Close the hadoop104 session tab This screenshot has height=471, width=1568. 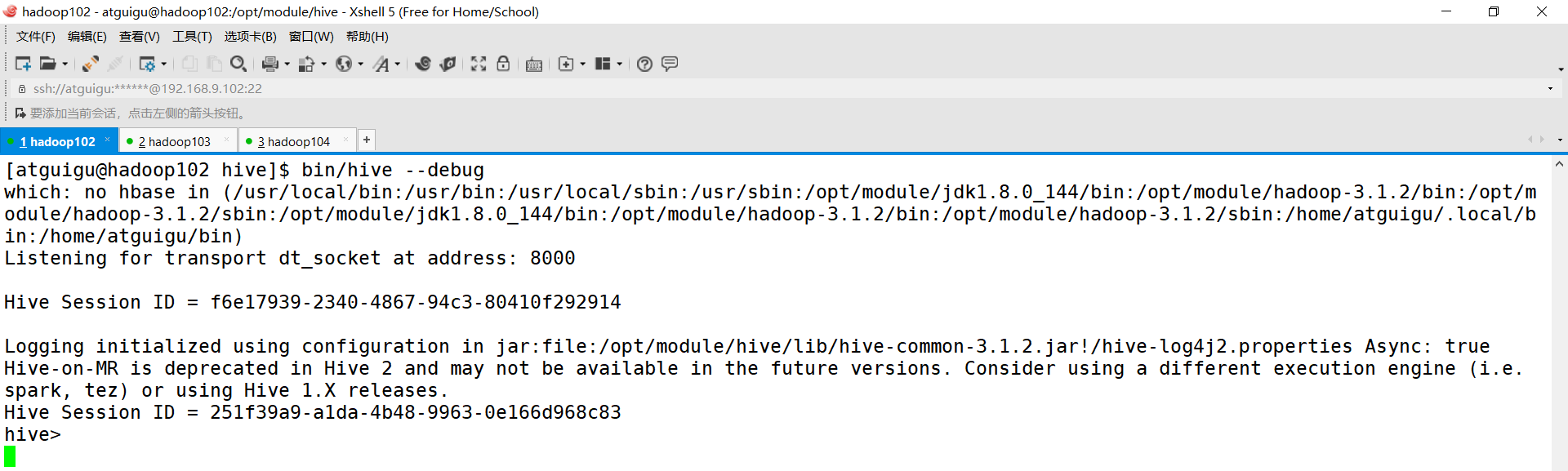click(346, 140)
